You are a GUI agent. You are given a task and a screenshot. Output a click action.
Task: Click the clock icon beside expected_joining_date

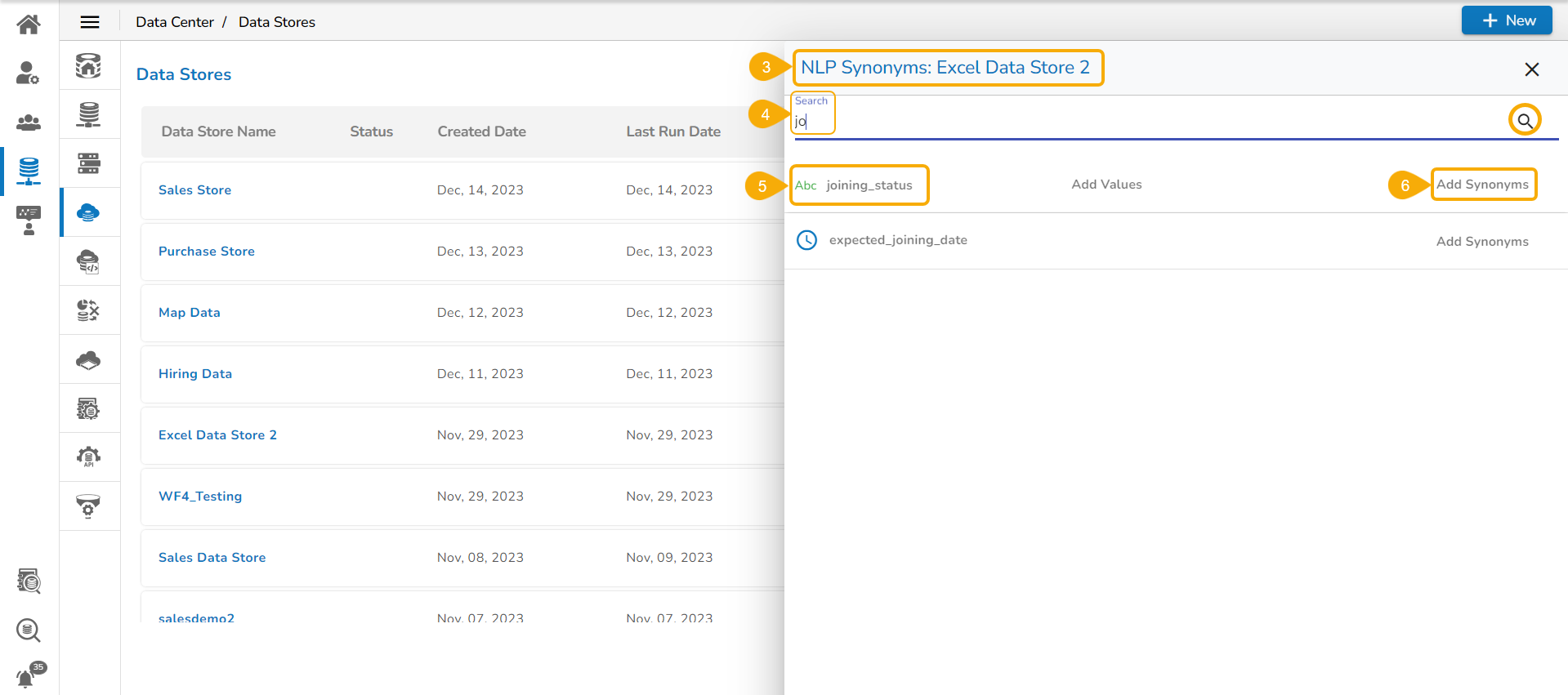(x=806, y=240)
